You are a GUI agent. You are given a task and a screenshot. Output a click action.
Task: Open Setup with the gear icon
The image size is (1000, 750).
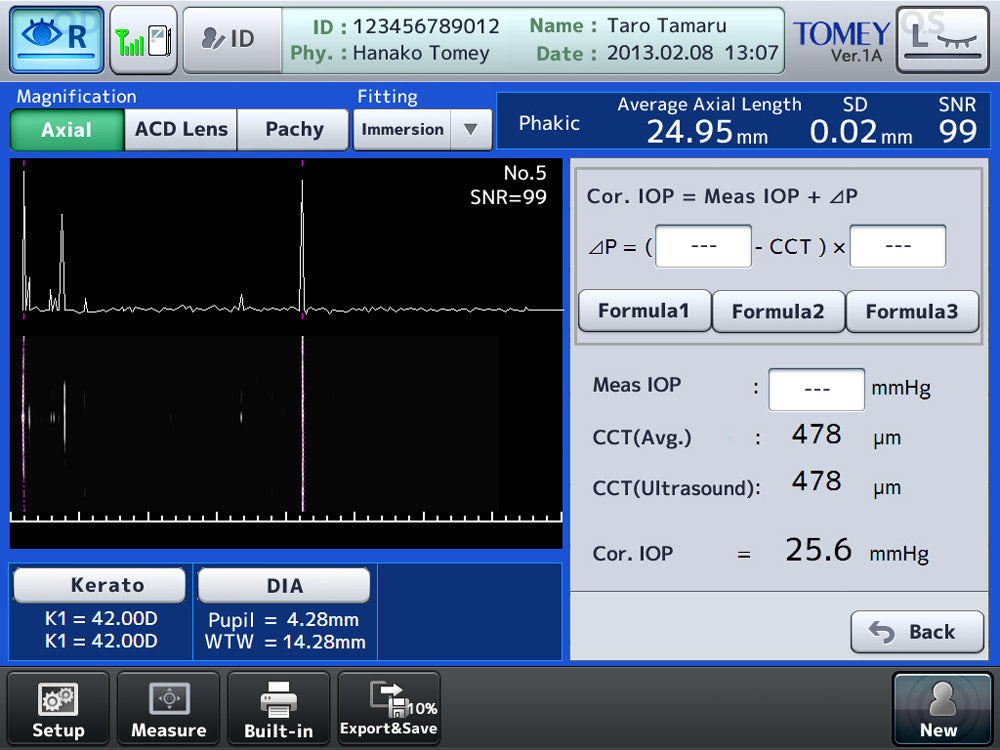58,708
